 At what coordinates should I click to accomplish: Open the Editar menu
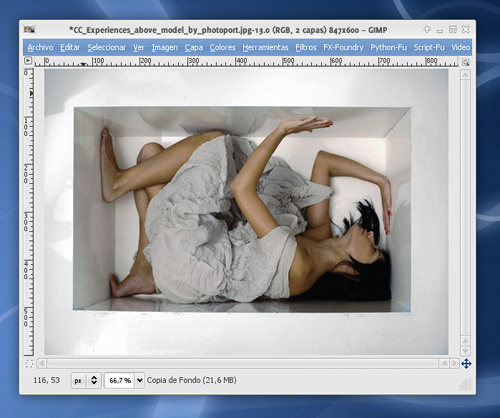(x=70, y=47)
